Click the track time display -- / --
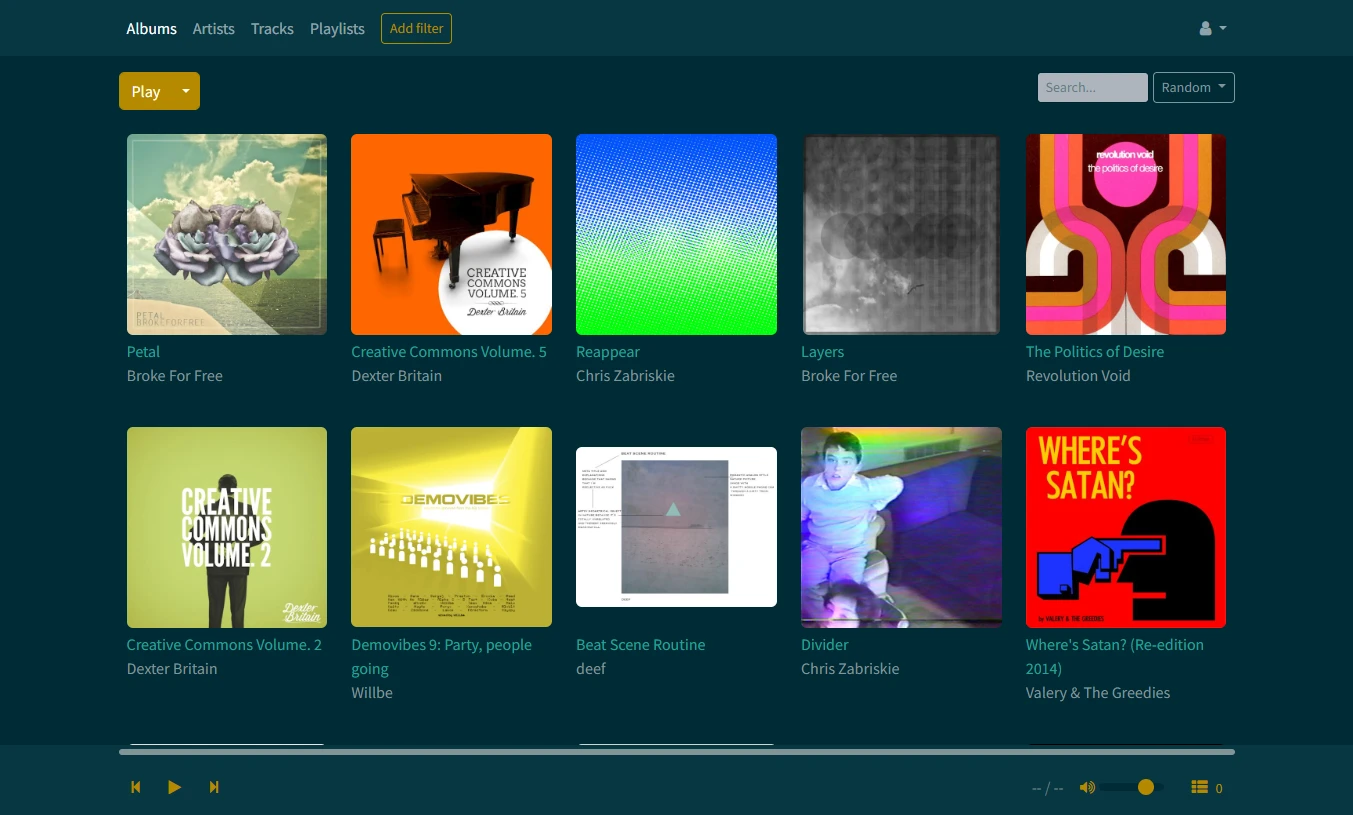The height and width of the screenshot is (815, 1353). (x=1047, y=788)
